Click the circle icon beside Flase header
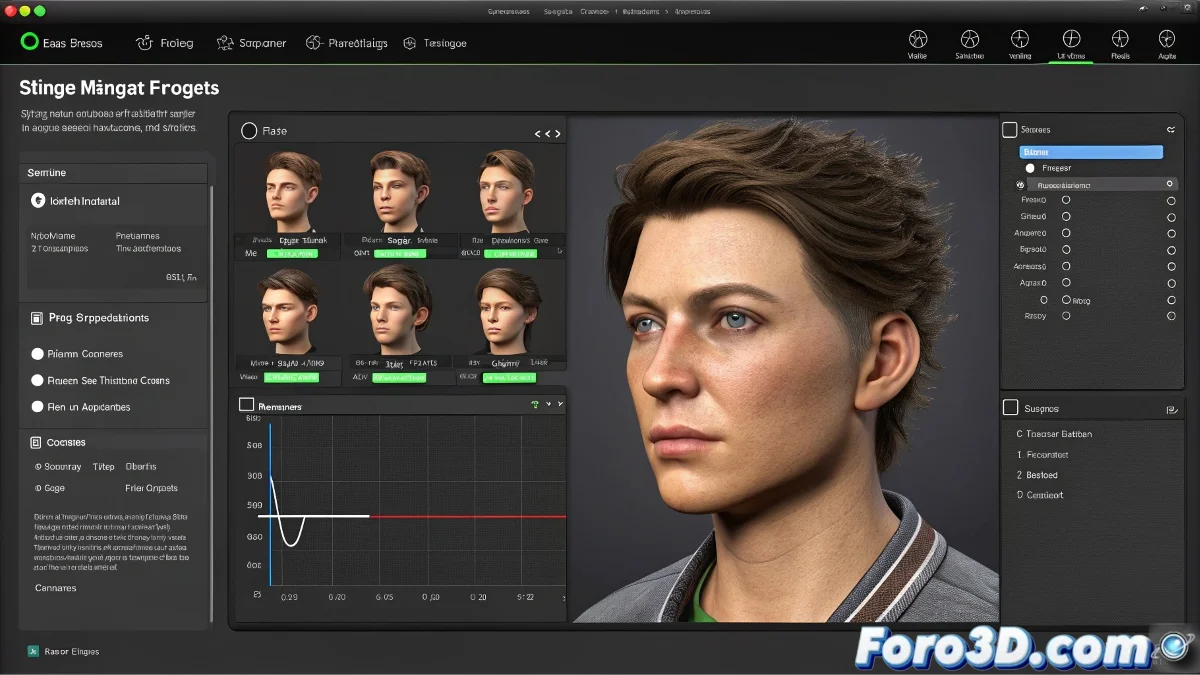 click(x=249, y=131)
